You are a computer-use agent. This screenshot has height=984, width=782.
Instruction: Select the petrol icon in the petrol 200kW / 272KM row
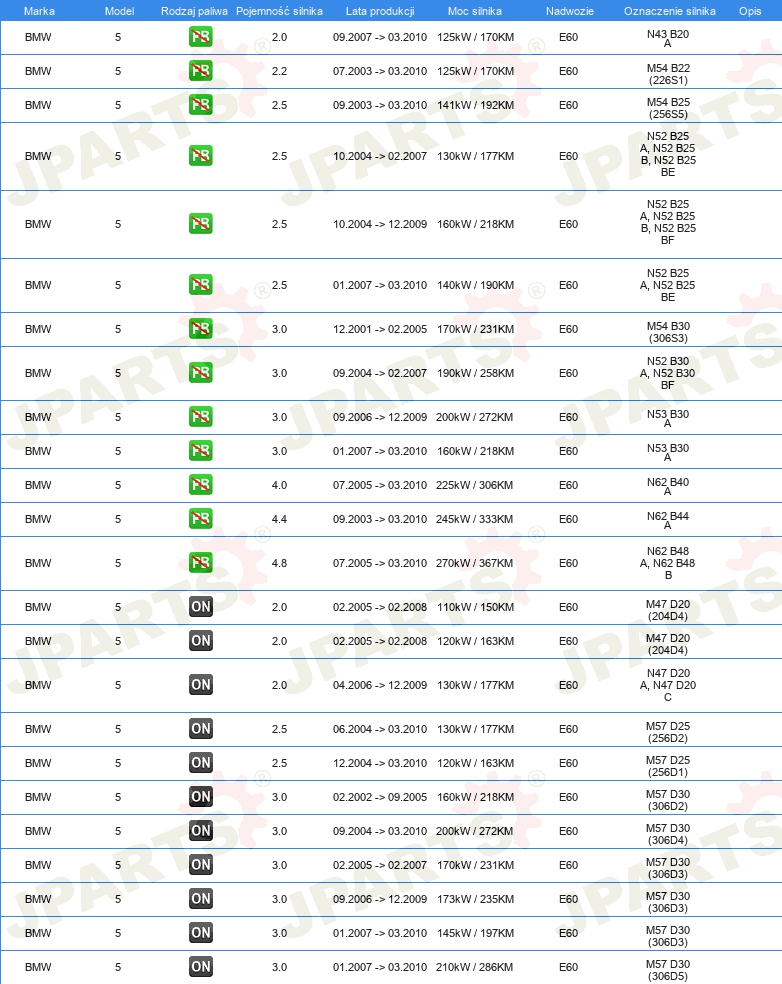click(201, 417)
